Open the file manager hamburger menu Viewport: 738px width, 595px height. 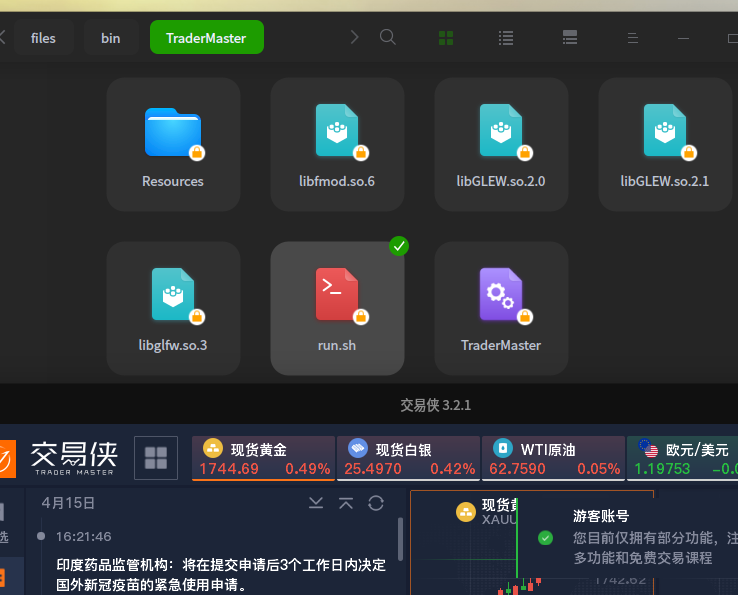(633, 38)
